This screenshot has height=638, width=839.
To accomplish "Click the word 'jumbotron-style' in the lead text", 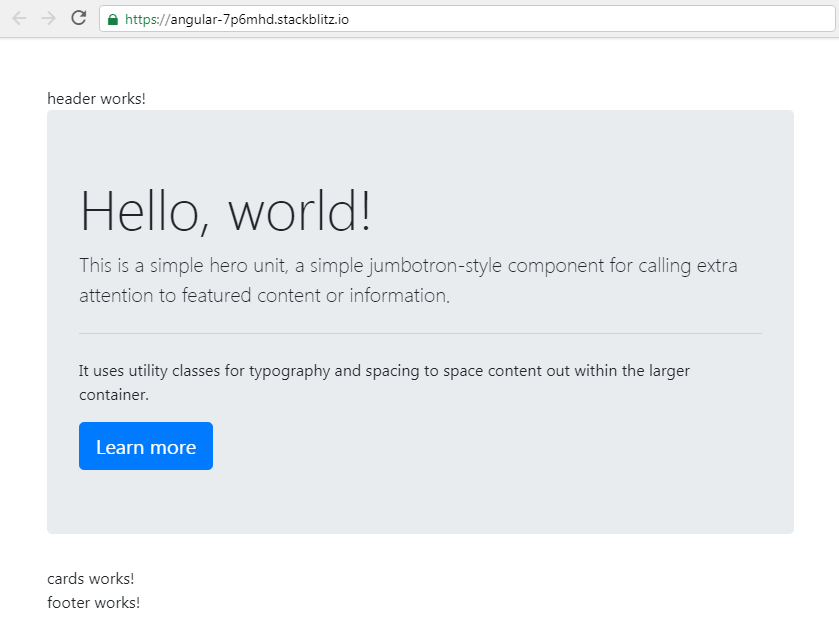I will coord(435,266).
